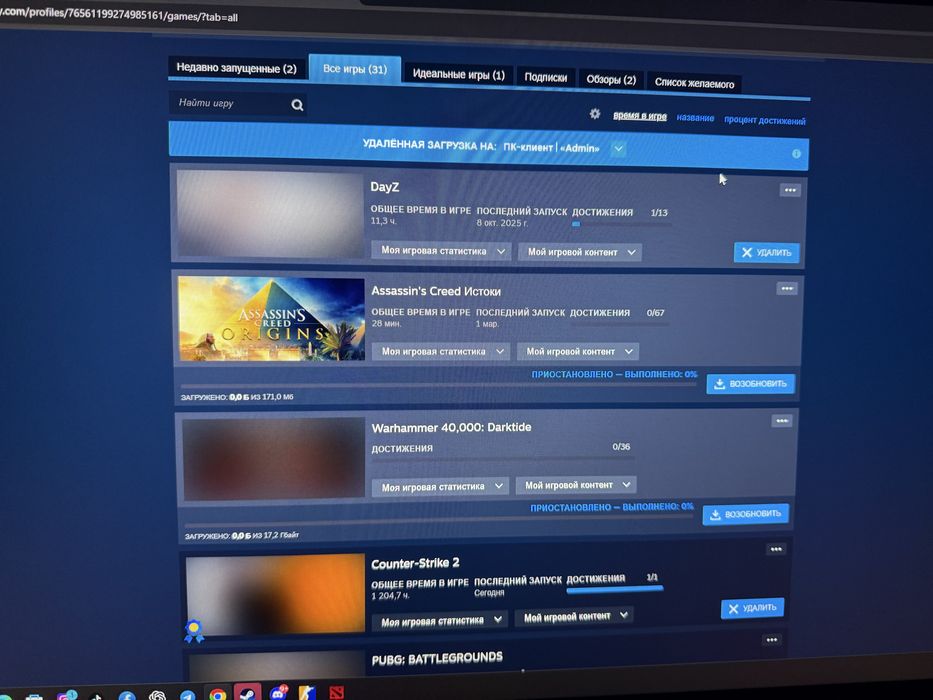The height and width of the screenshot is (700, 933).
Task: Sort games by название
Action: (695, 118)
